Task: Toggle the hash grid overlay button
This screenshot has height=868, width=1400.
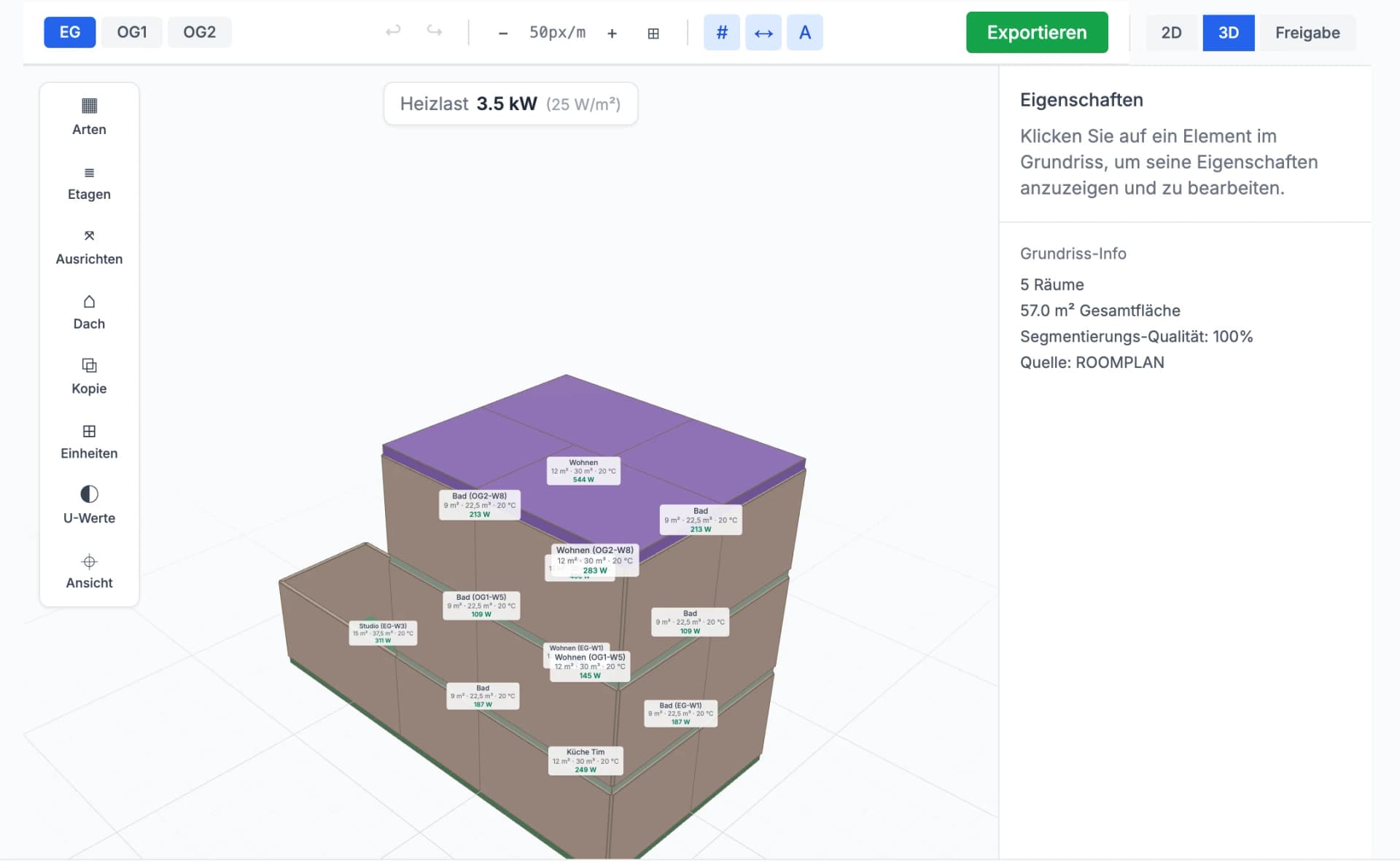Action: 721,32
